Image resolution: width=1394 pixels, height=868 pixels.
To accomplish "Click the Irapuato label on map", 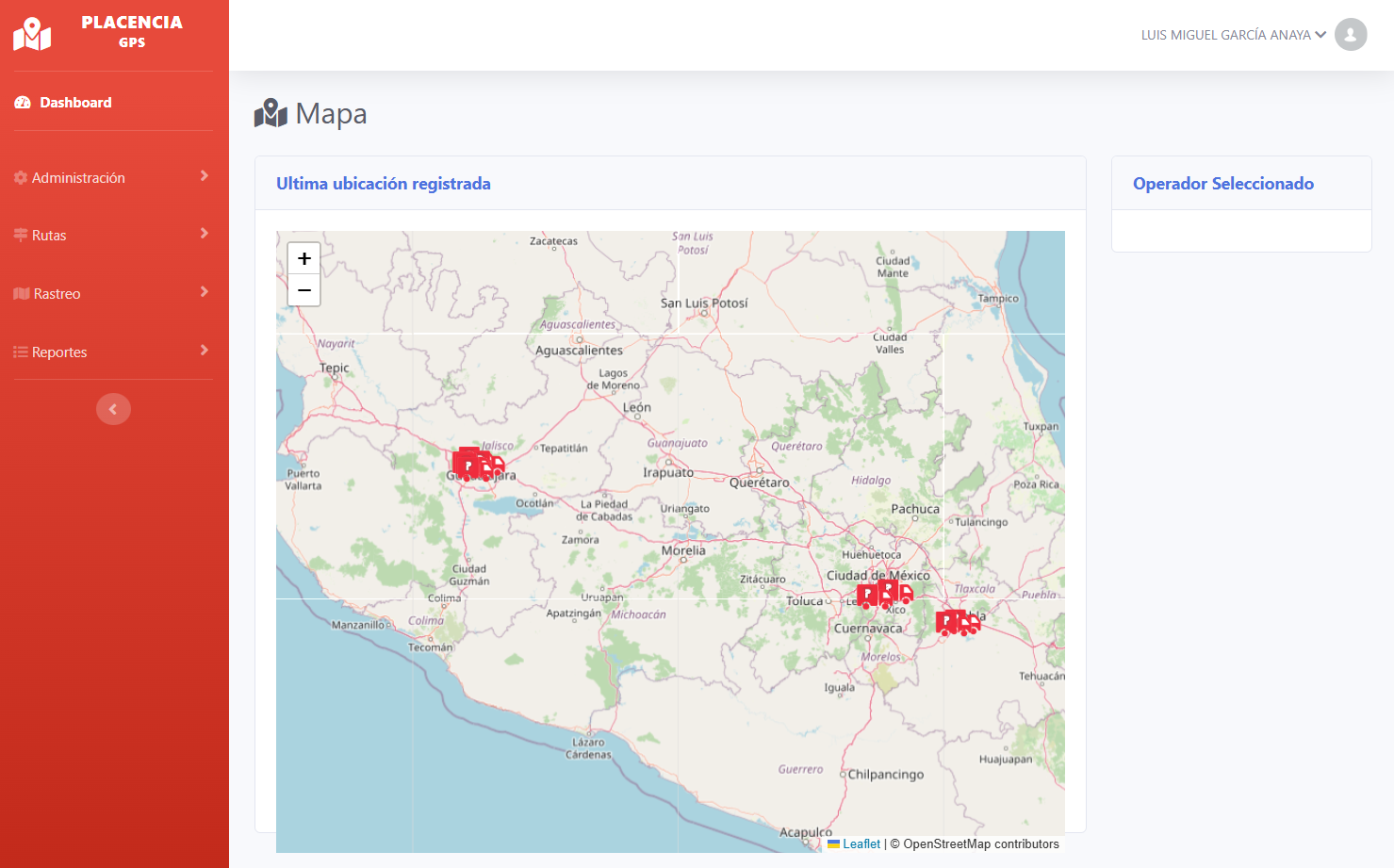I will [x=668, y=473].
